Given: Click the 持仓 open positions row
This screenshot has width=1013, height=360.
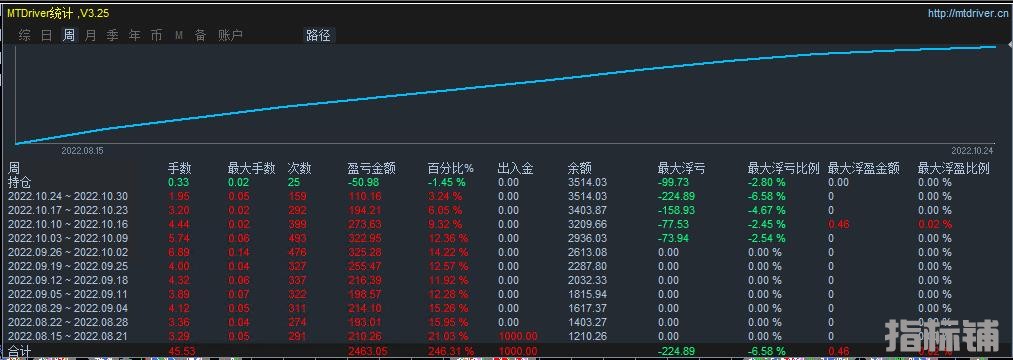Looking at the screenshot, I should coord(506,182).
